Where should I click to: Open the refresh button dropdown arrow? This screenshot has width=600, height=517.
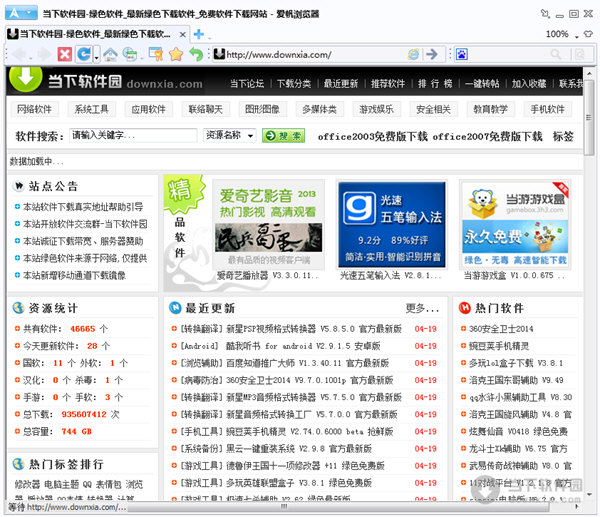[96, 55]
